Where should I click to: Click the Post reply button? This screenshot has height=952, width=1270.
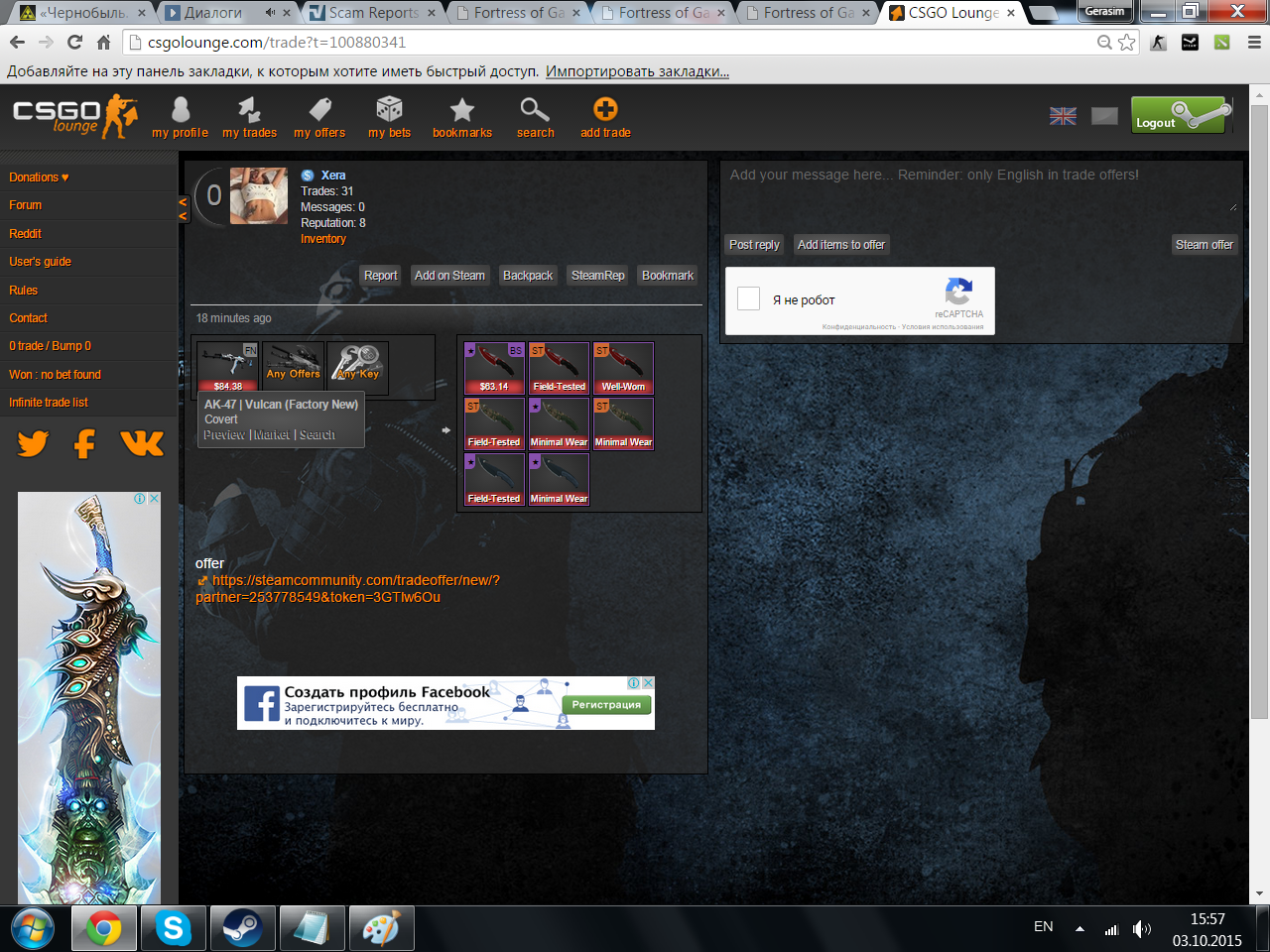coord(754,245)
